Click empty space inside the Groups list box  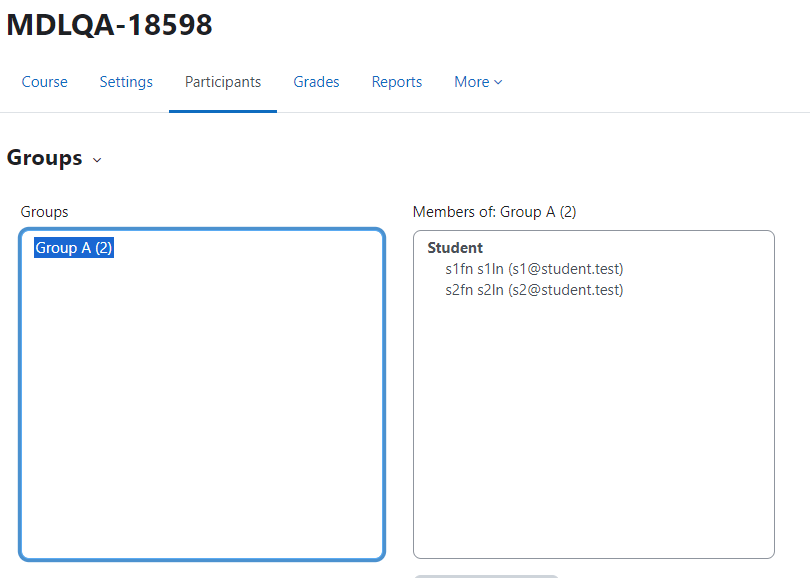(x=202, y=403)
